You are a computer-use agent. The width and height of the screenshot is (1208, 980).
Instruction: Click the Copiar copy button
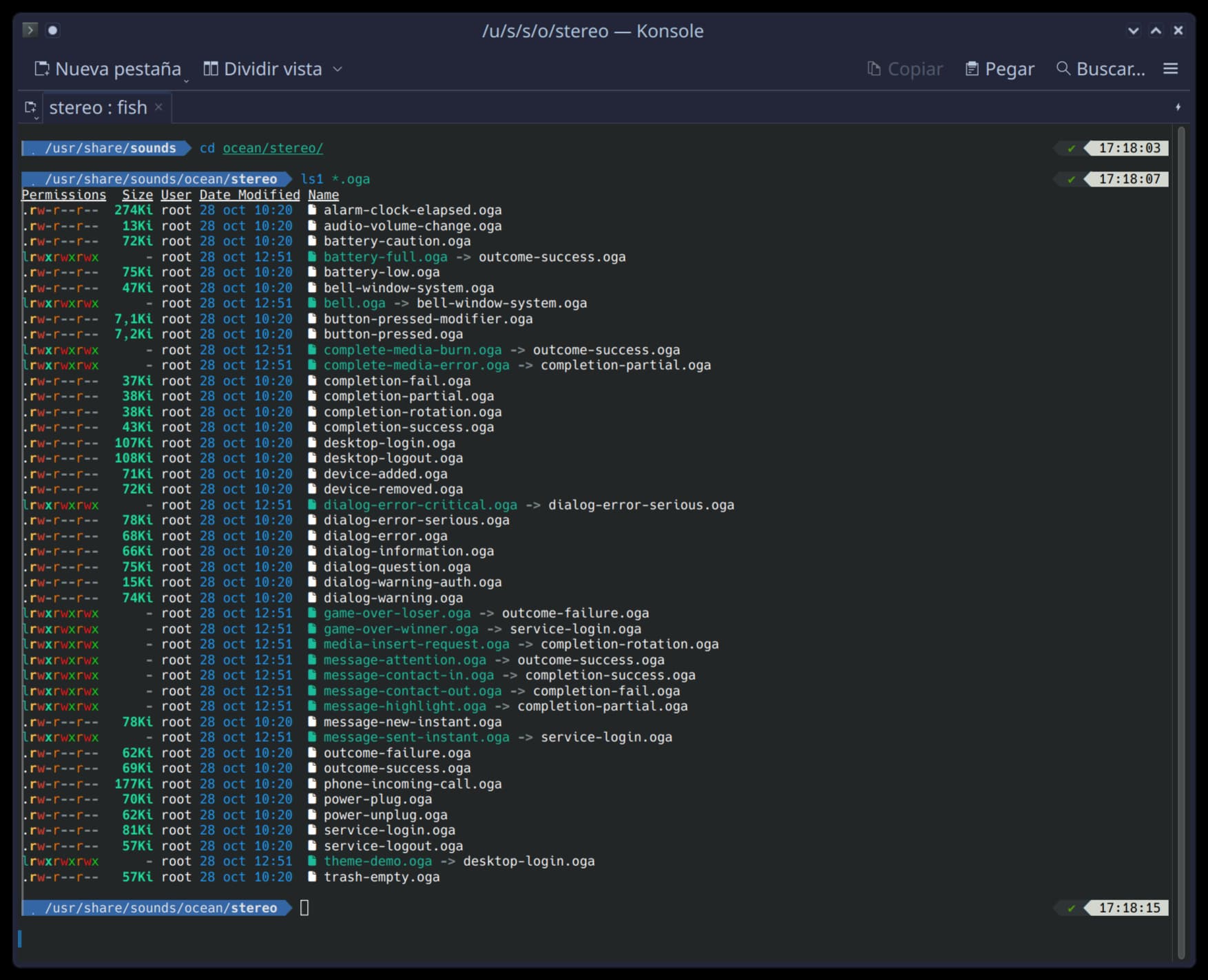[x=905, y=69]
